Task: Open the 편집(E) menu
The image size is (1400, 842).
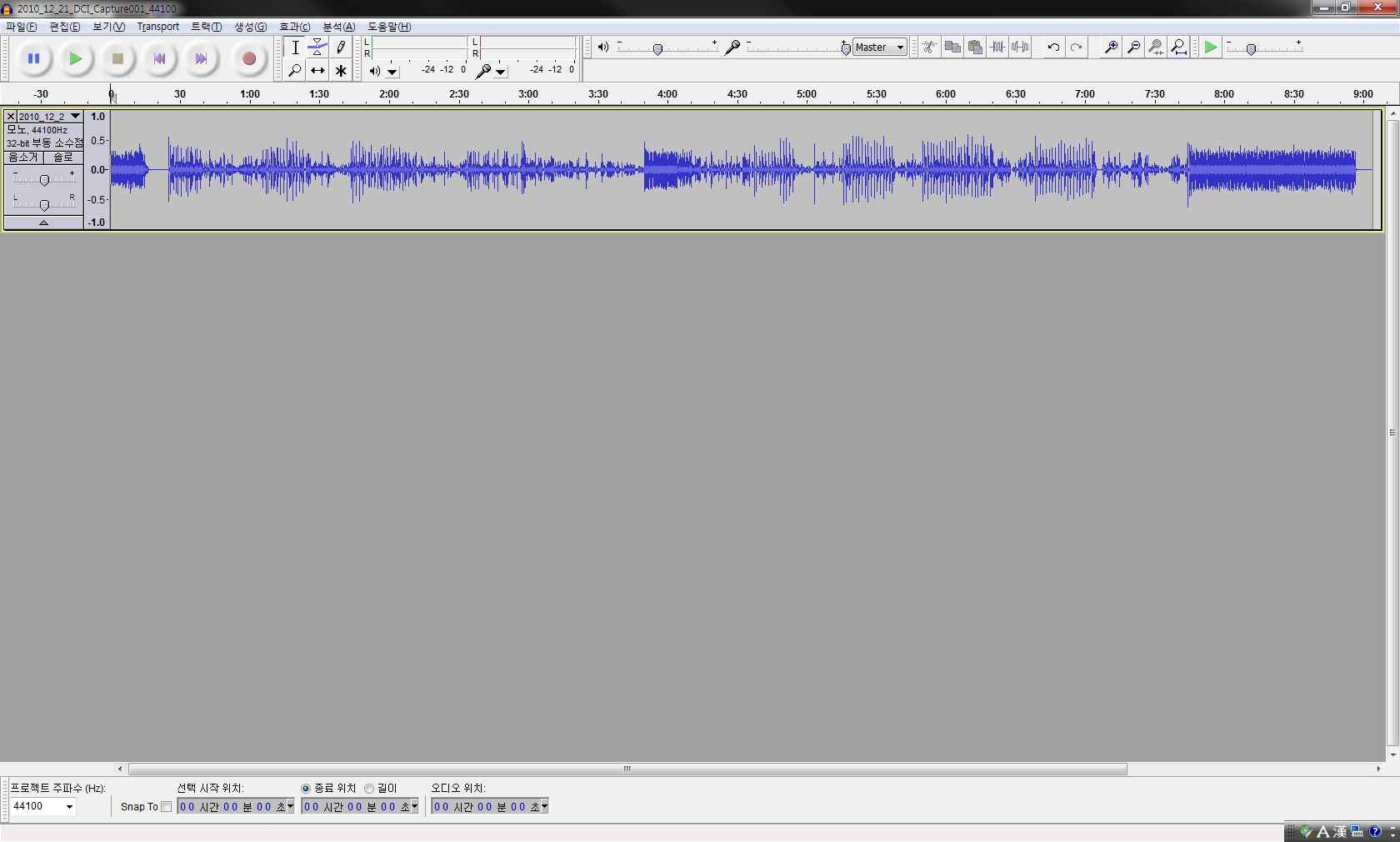Action: click(x=65, y=27)
